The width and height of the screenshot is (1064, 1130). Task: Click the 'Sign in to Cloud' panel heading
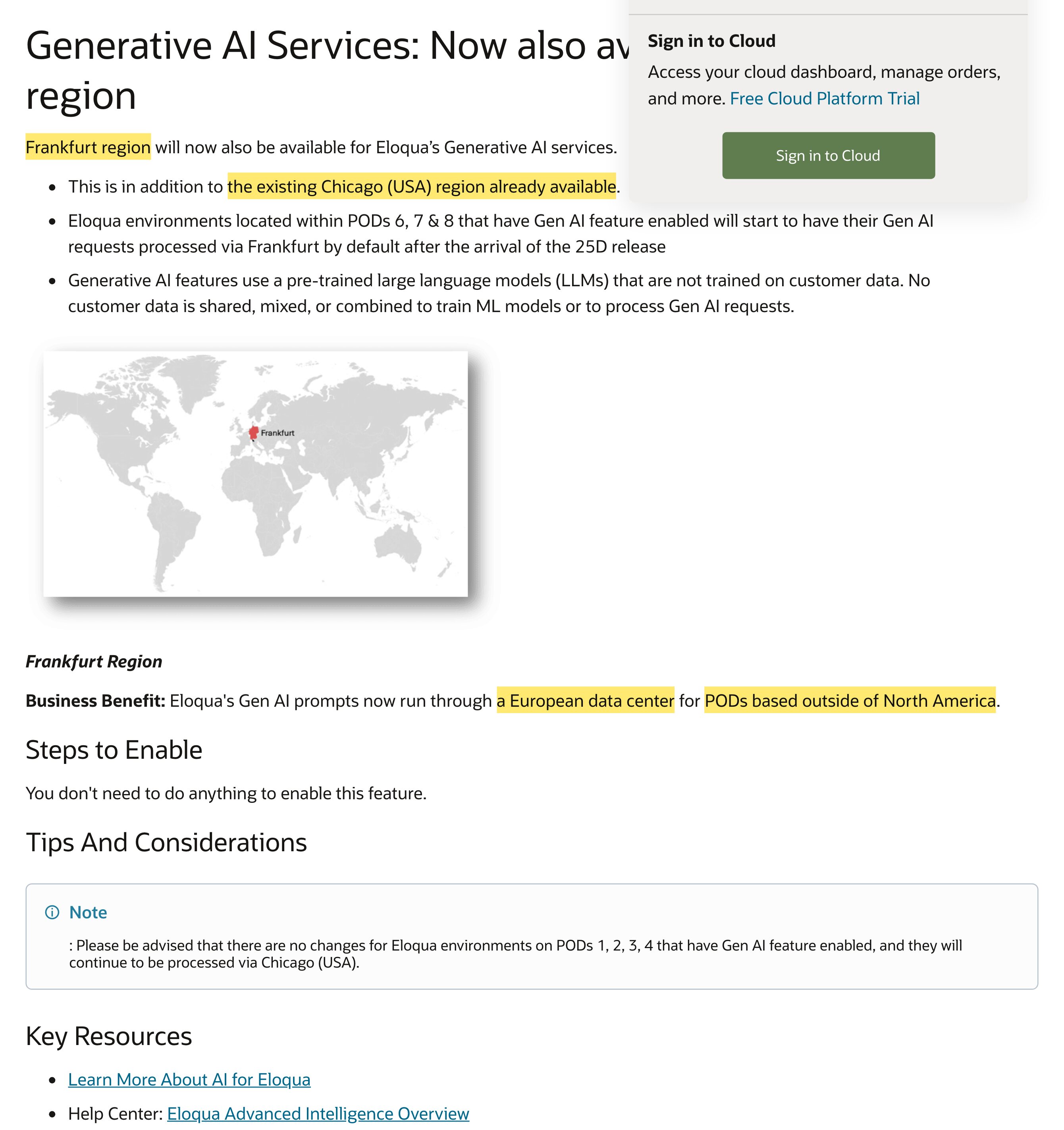(x=711, y=41)
